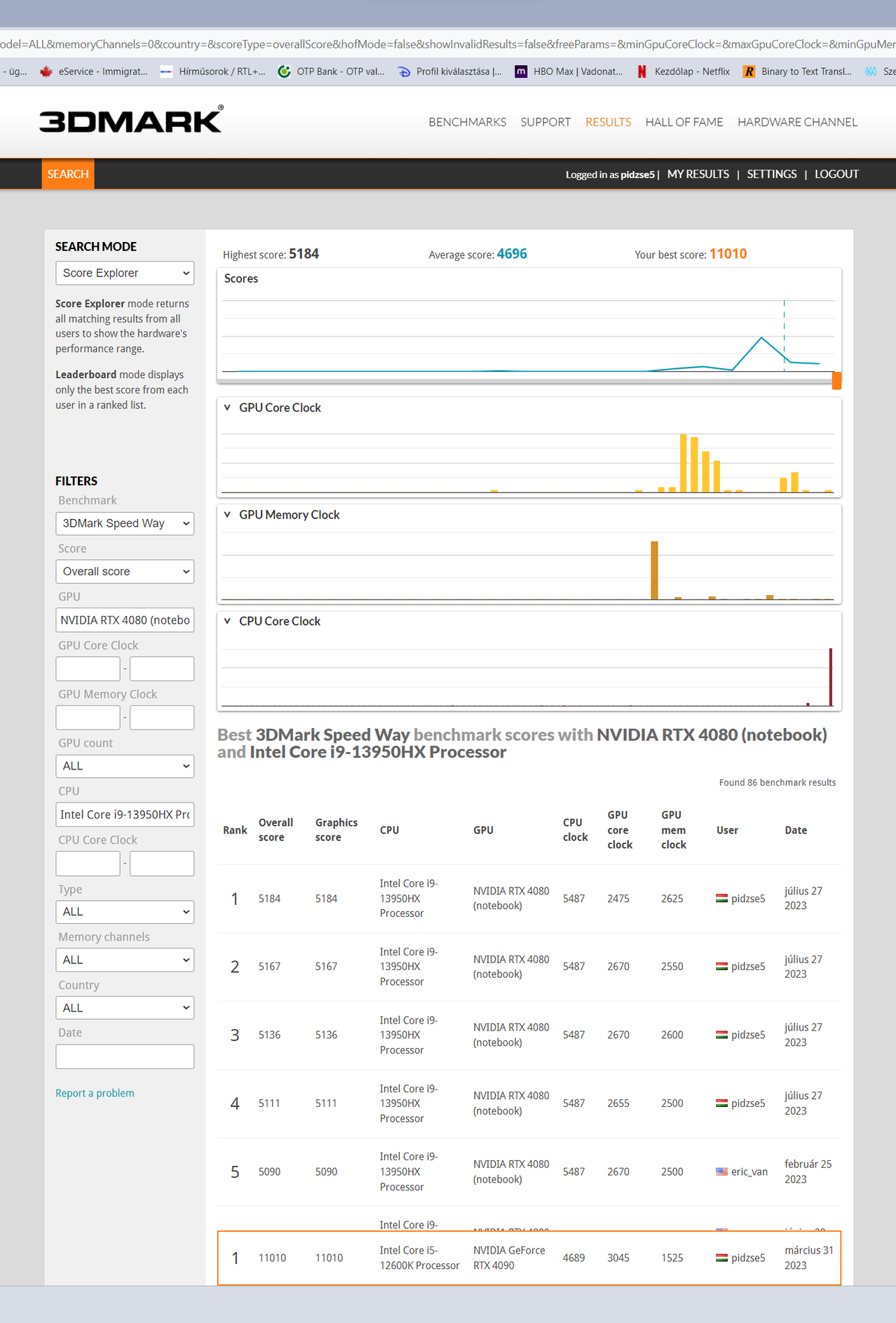The image size is (896, 1323).
Task: Click the 3DMark logo
Action: [x=131, y=120]
